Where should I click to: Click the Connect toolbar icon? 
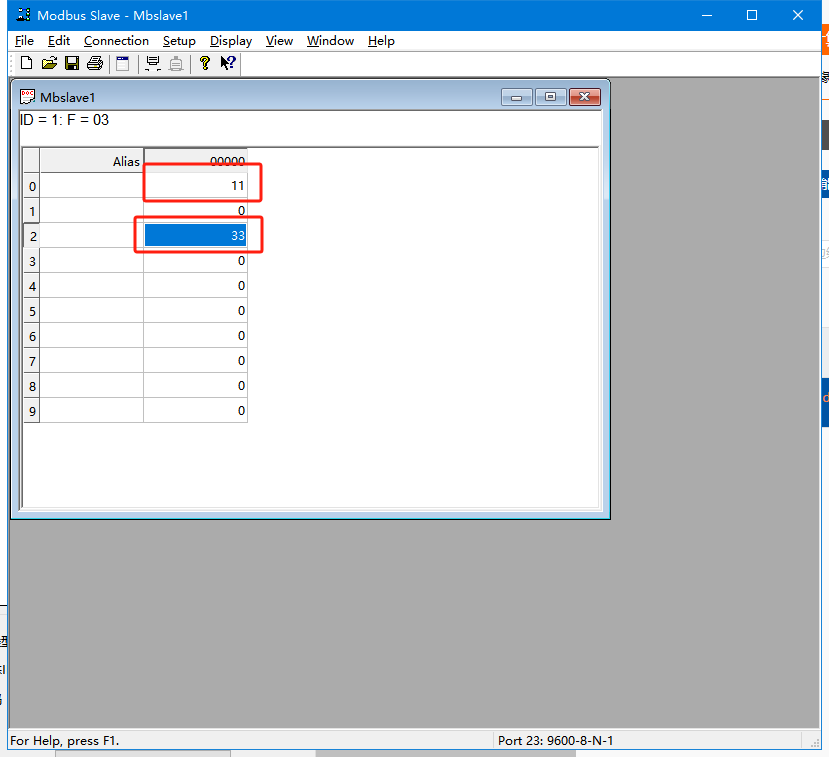click(x=153, y=63)
